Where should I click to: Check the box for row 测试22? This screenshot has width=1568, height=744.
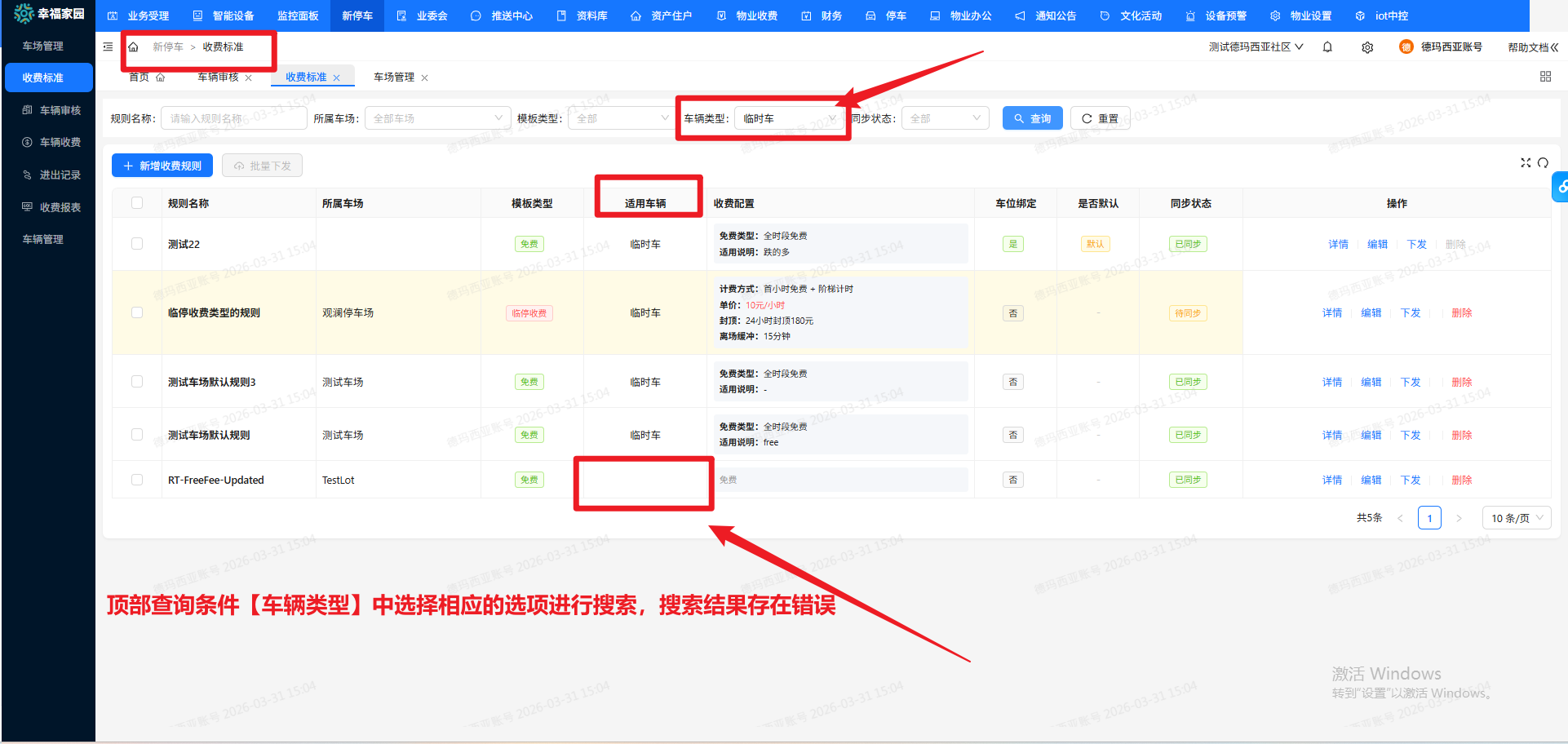(137, 244)
